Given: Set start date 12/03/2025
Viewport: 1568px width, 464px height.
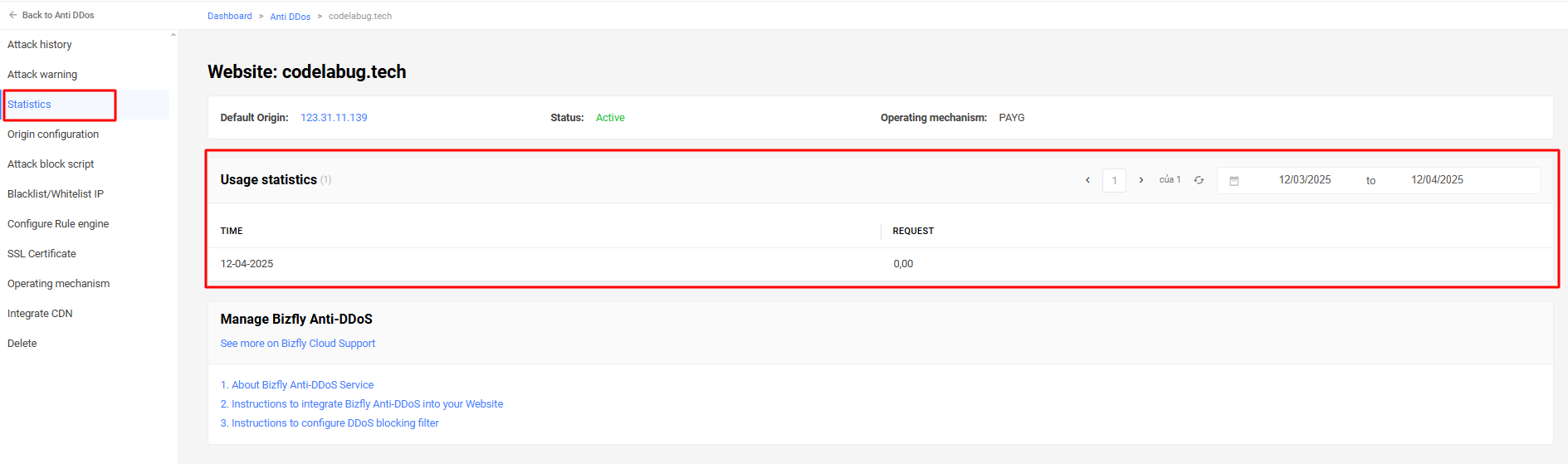Looking at the screenshot, I should [x=1305, y=180].
